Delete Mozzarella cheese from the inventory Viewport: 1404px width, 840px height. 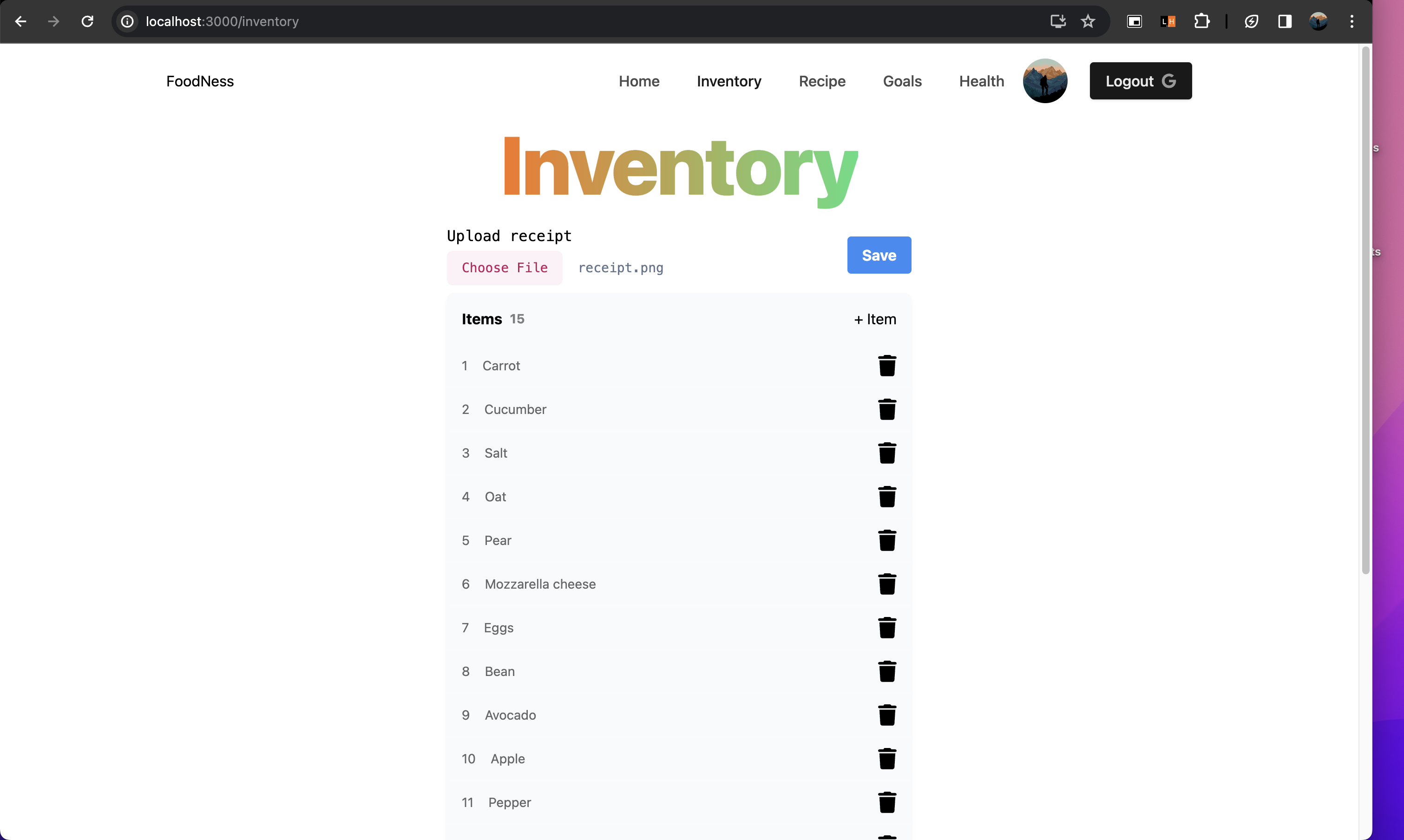coord(886,584)
